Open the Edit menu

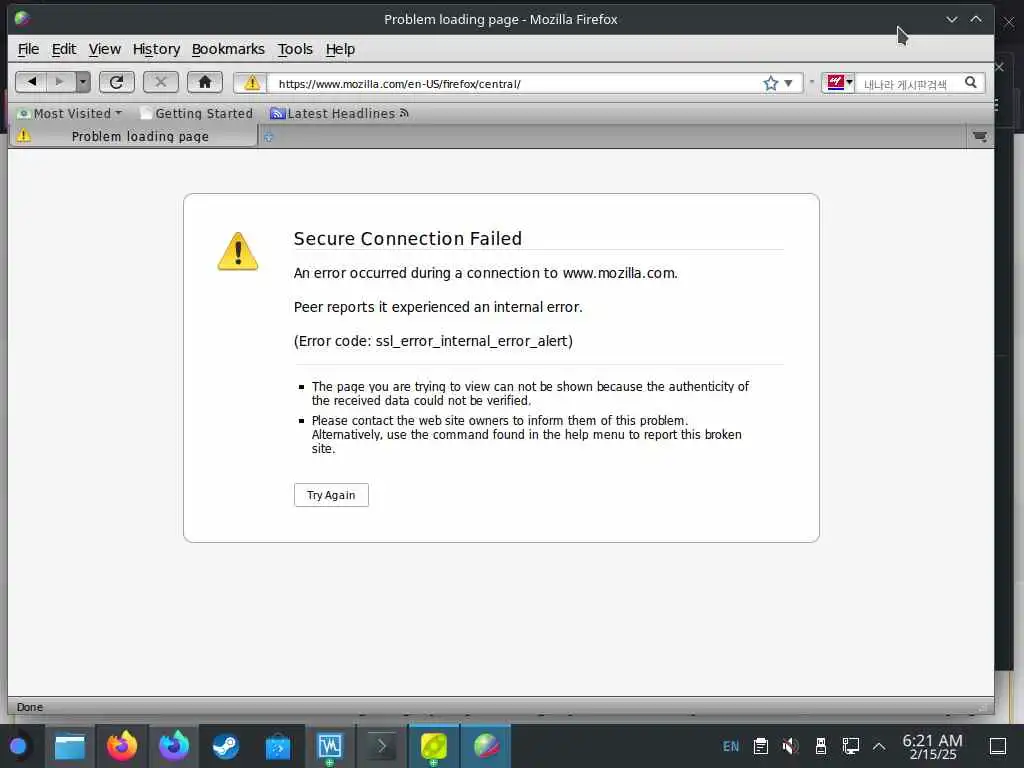click(x=64, y=49)
